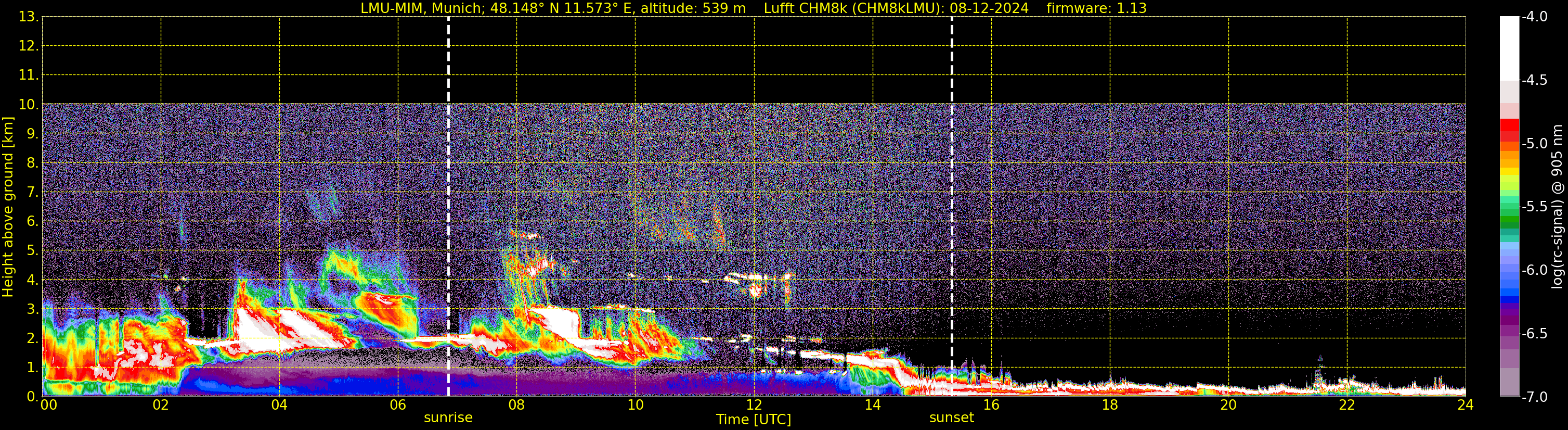The height and width of the screenshot is (430, 1568).
Task: Click the 'log(rc-signal) @ 905 nm' colorbar label
Action: tap(1557, 207)
